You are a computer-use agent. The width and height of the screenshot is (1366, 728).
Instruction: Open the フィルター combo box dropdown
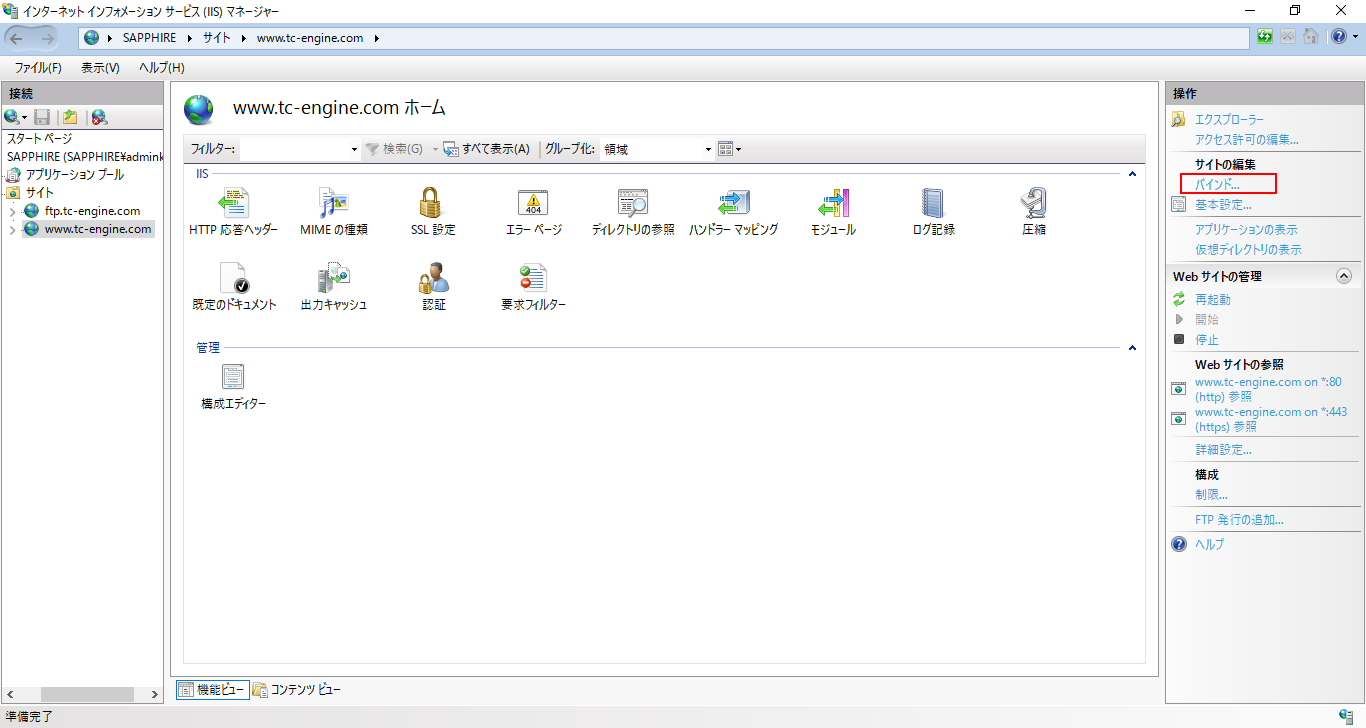354,149
